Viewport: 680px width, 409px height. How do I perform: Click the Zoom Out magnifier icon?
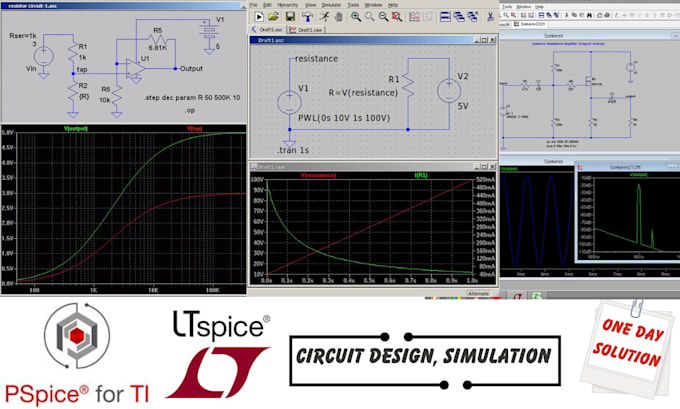click(x=383, y=17)
